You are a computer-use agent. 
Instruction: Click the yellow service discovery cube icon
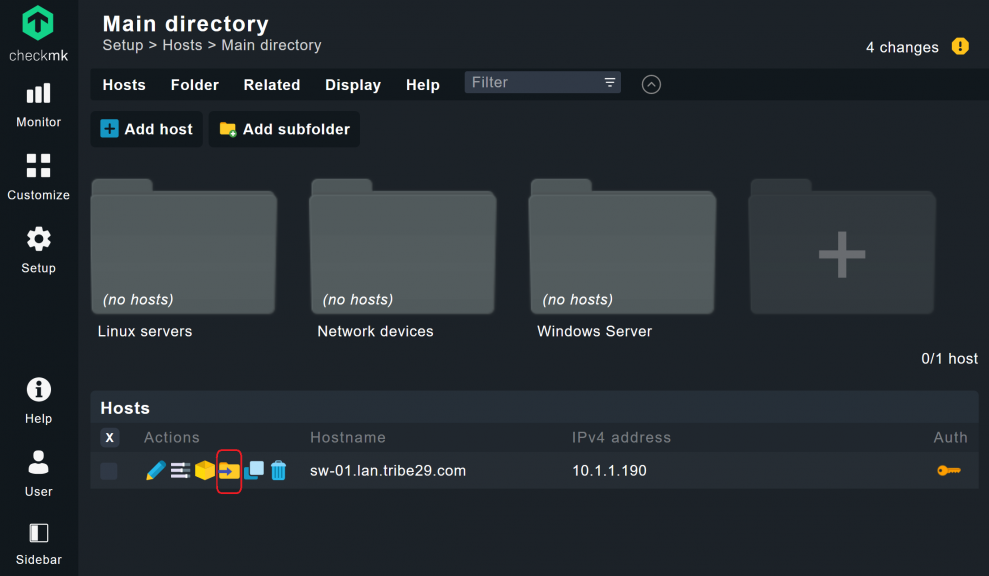pos(205,470)
